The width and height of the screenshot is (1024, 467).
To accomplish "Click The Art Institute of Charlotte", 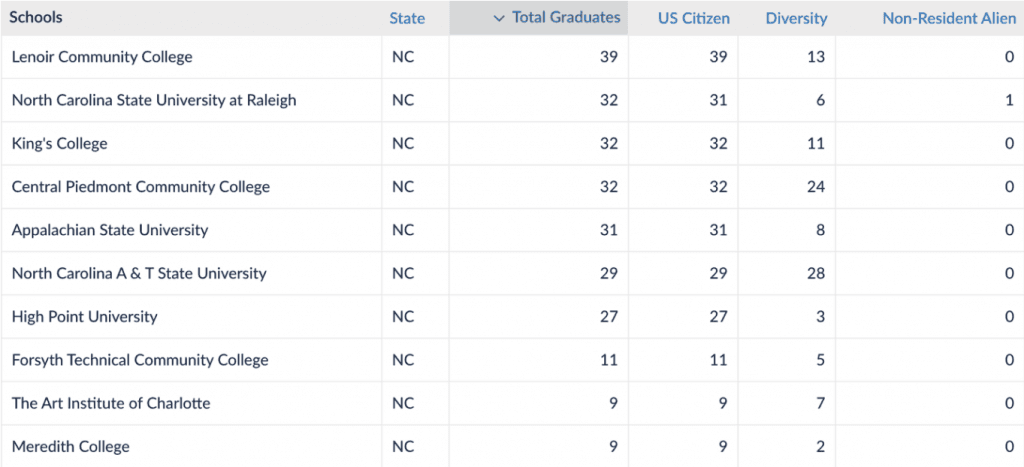I will pyautogui.click(x=110, y=403).
